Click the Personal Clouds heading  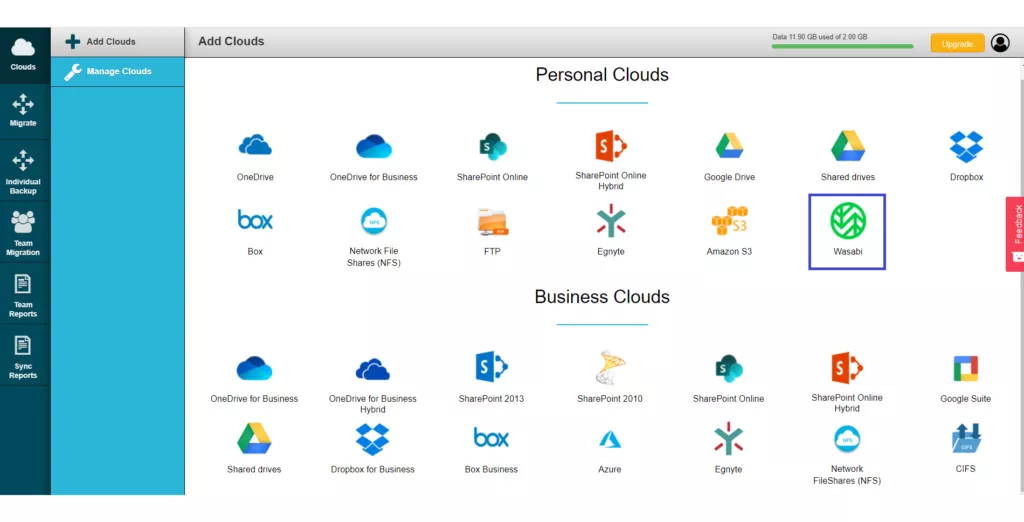coord(602,74)
